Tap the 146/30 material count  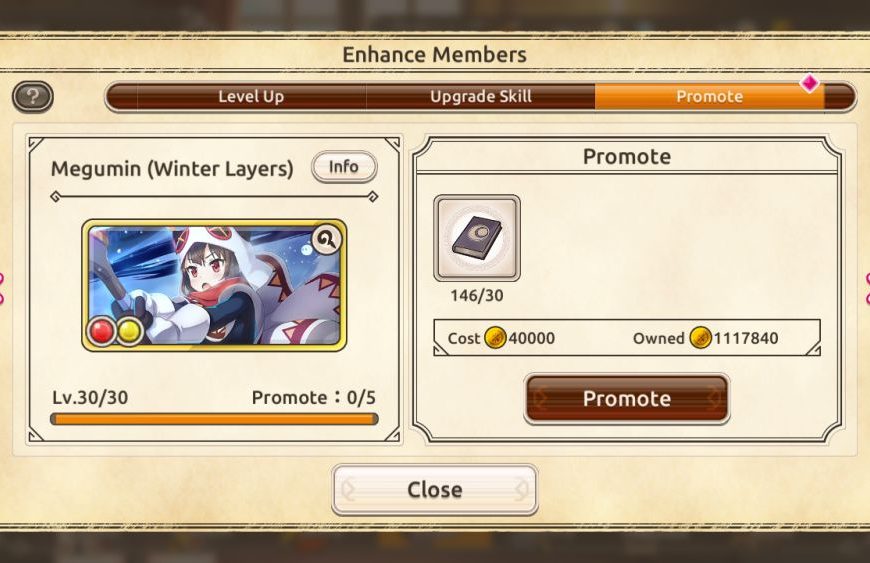coord(477,296)
